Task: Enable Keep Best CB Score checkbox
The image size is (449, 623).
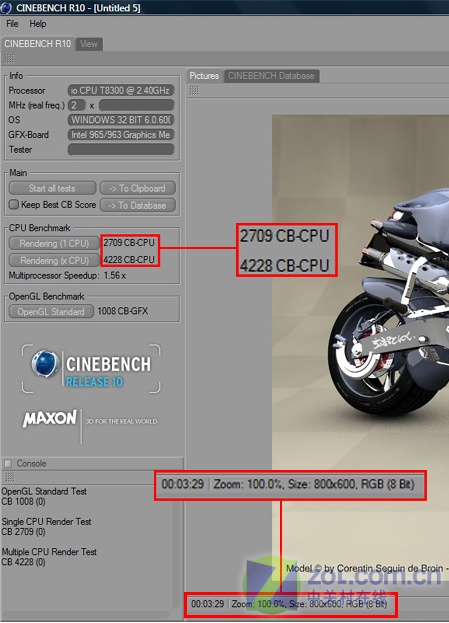Action: point(14,205)
